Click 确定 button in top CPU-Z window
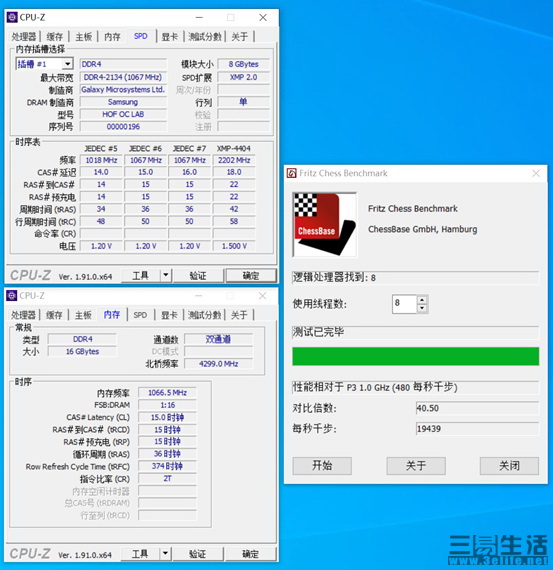The image size is (553, 570). [251, 276]
